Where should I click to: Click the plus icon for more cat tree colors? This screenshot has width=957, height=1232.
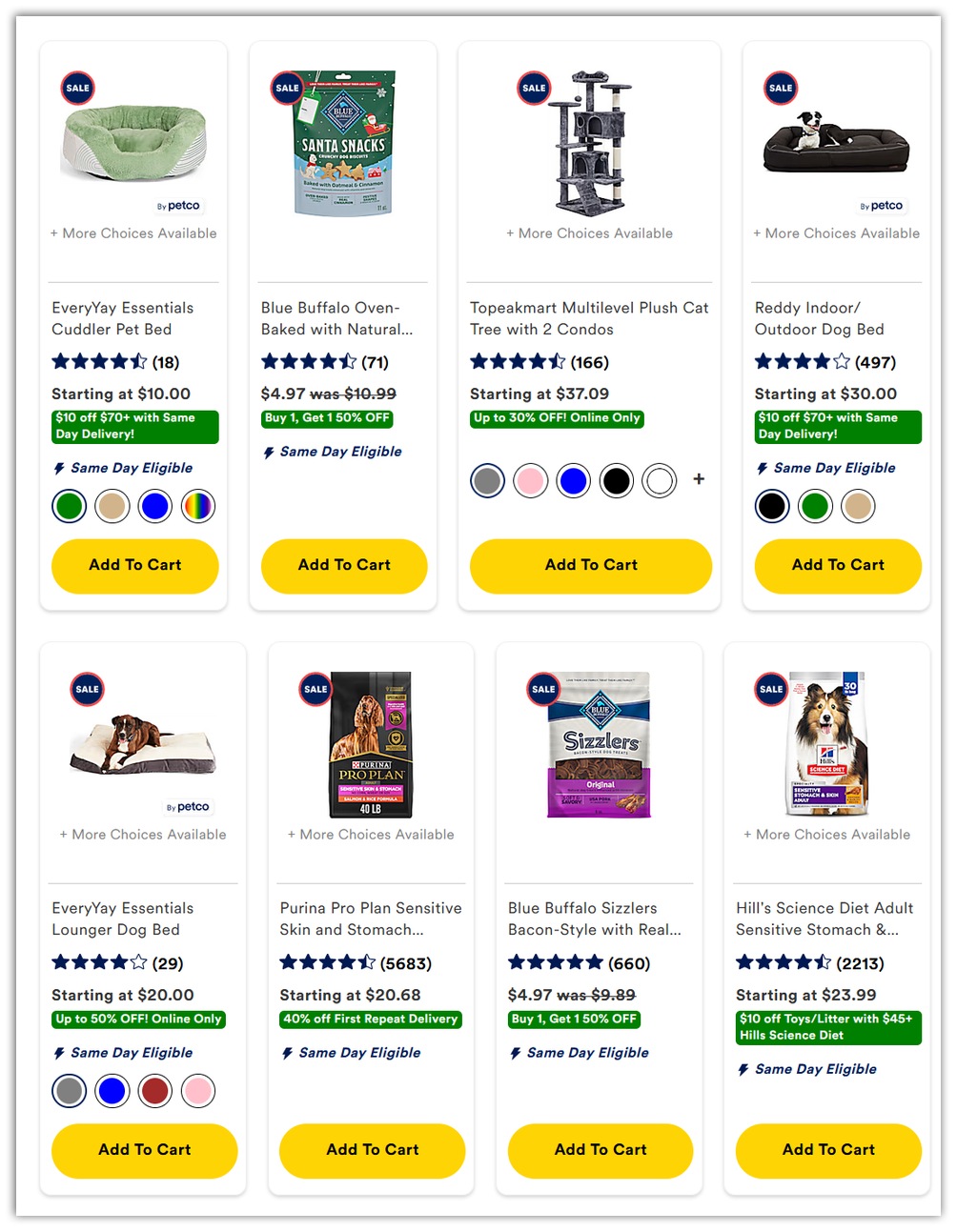(699, 479)
